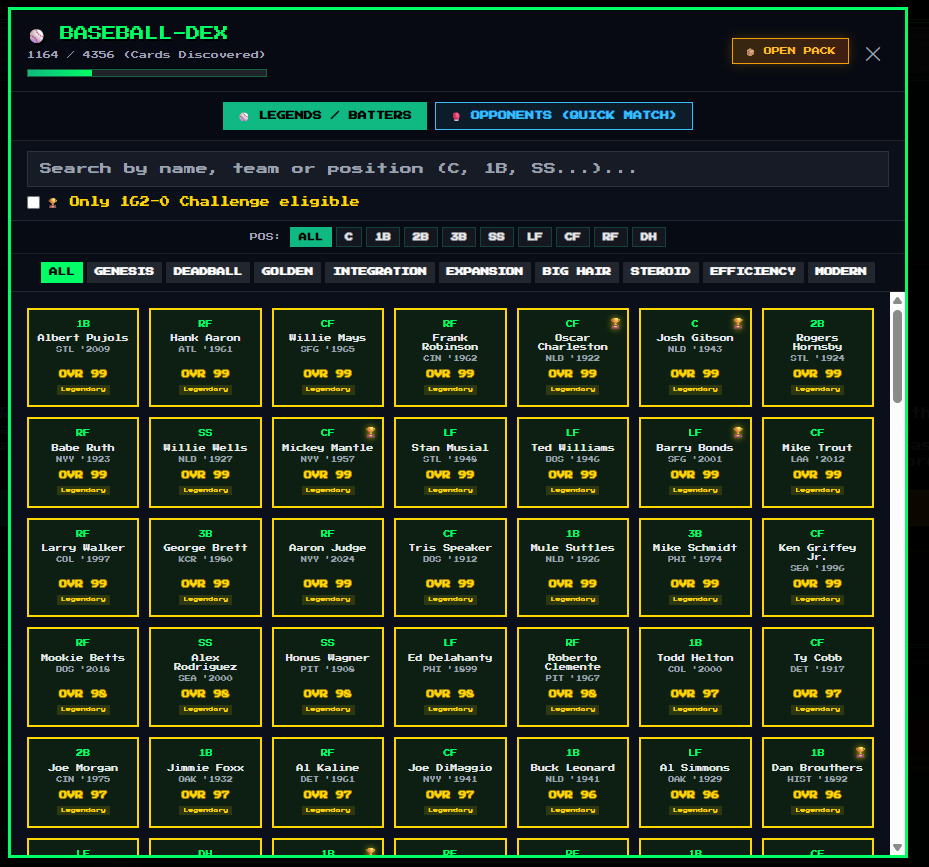The width and height of the screenshot is (929, 867).
Task: Enable Only 162-0 Challenge eligible checkbox
Action: (34, 203)
